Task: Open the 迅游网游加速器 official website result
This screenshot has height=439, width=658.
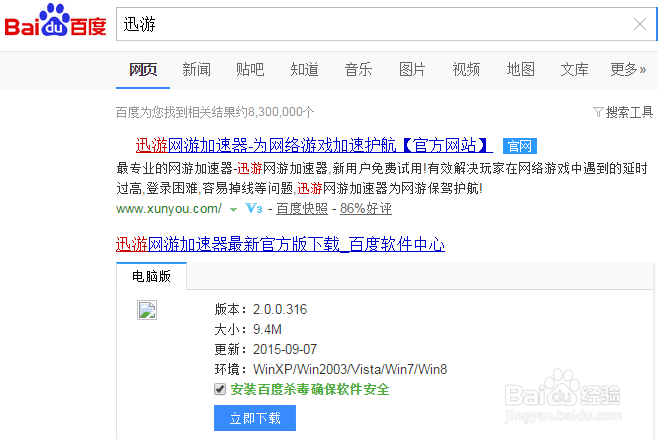Action: tap(314, 146)
